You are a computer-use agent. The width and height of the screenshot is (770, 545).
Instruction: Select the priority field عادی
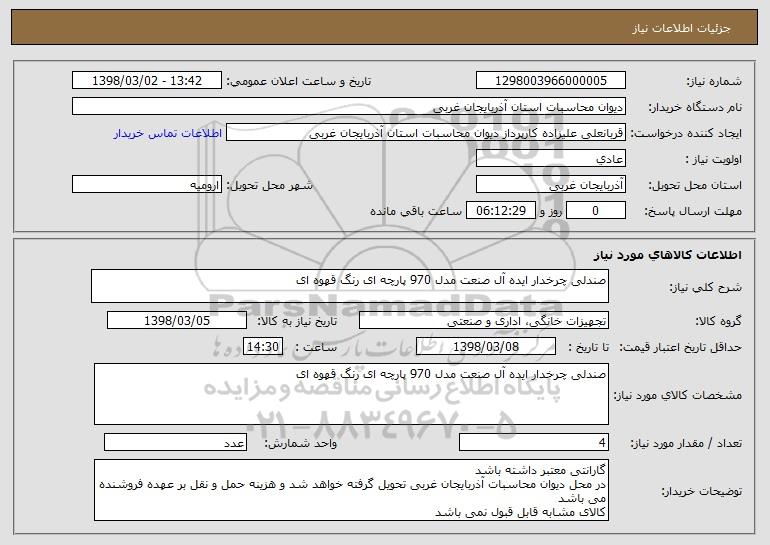click(x=550, y=159)
